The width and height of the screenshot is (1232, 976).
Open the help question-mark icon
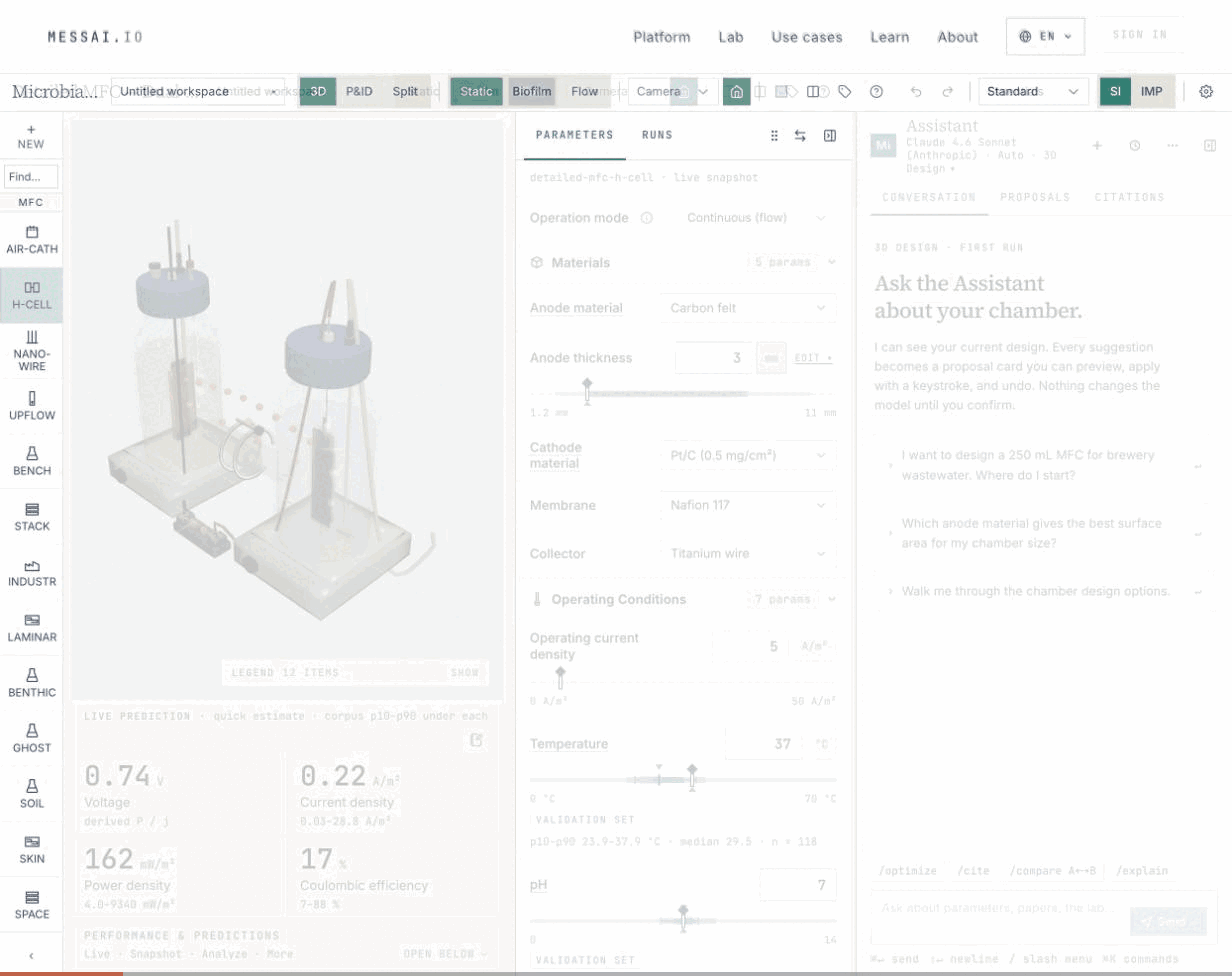877,91
